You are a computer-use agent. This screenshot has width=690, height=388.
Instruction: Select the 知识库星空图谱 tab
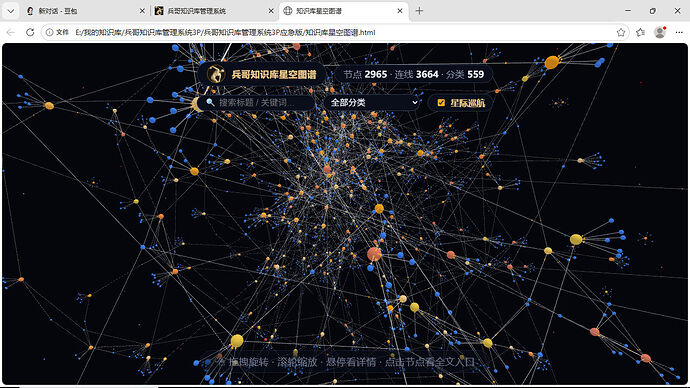(319, 11)
